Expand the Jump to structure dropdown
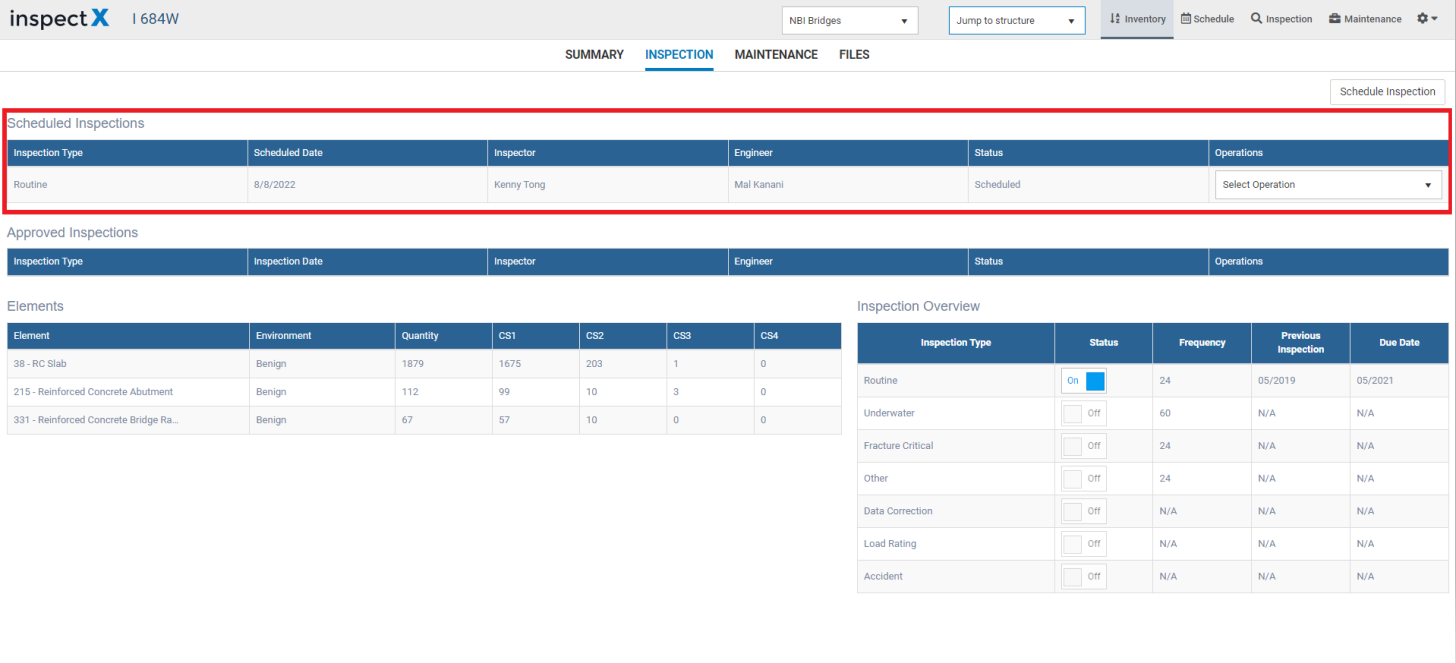This screenshot has height=663, width=1456. (1017, 21)
